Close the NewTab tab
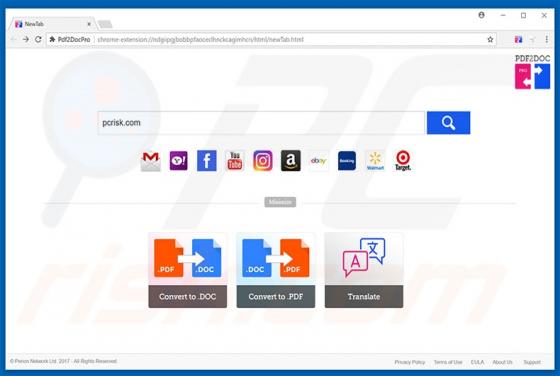The height and width of the screenshot is (376, 560). pyautogui.click(x=89, y=24)
